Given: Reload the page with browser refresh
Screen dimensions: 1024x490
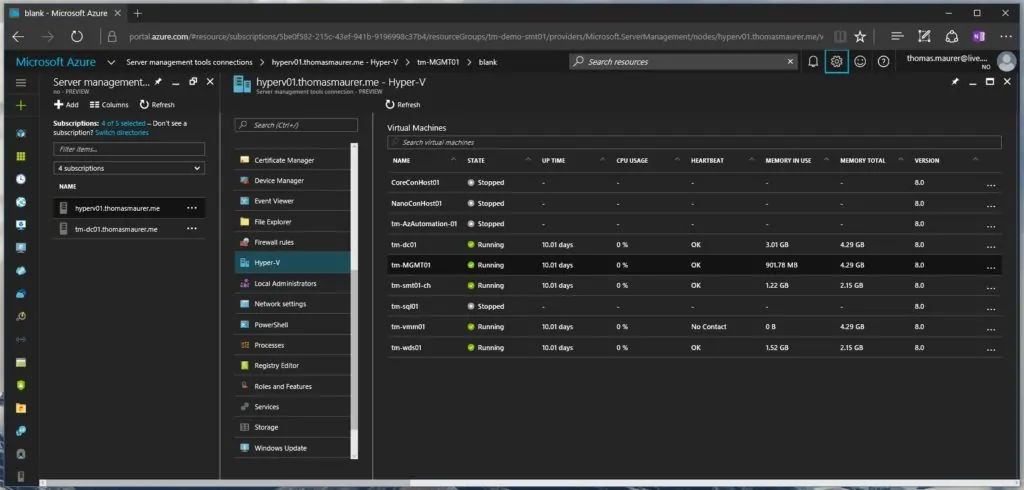Looking at the screenshot, I should coord(76,37).
